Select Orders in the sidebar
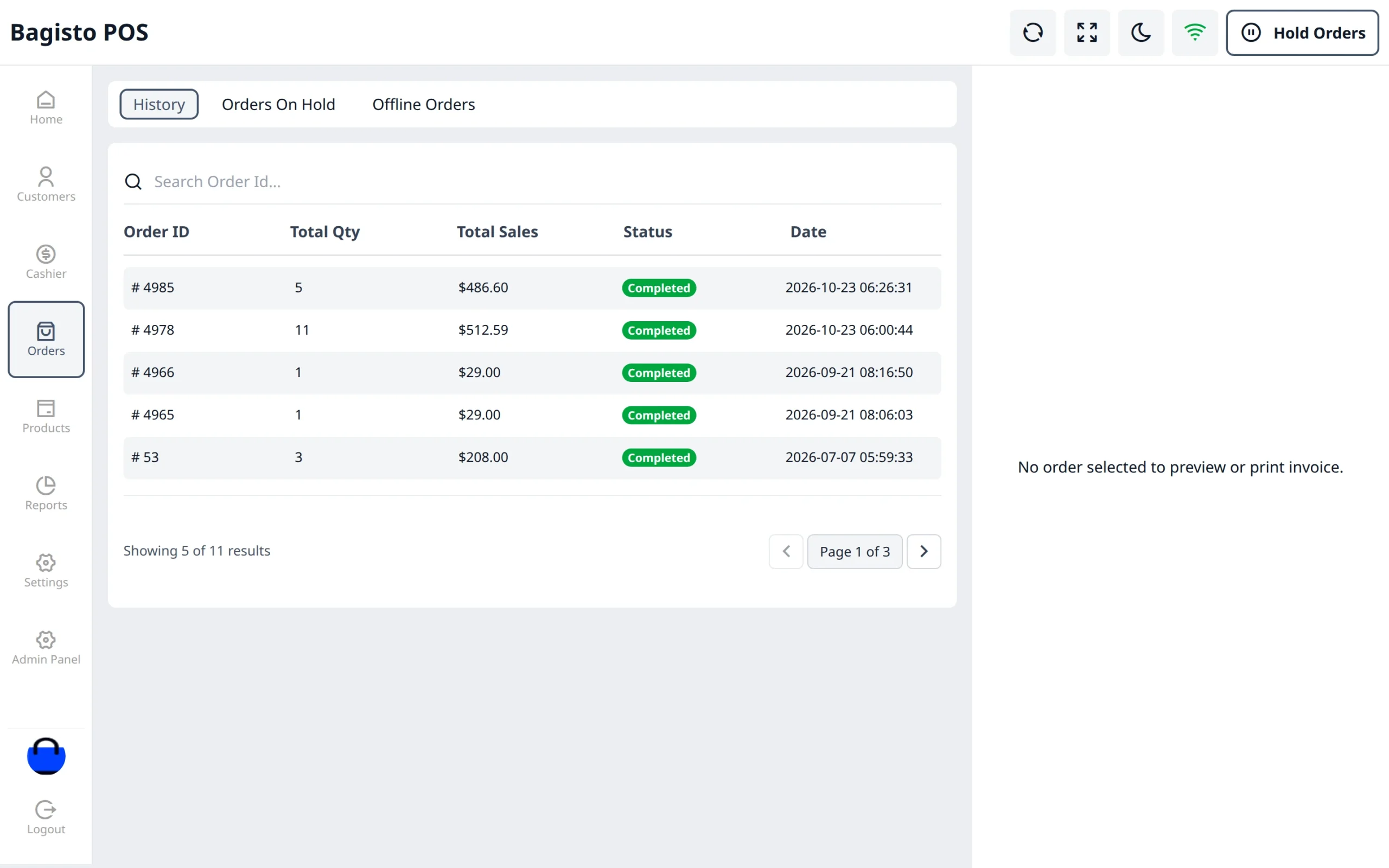This screenshot has height=868, width=1389. pyautogui.click(x=46, y=339)
